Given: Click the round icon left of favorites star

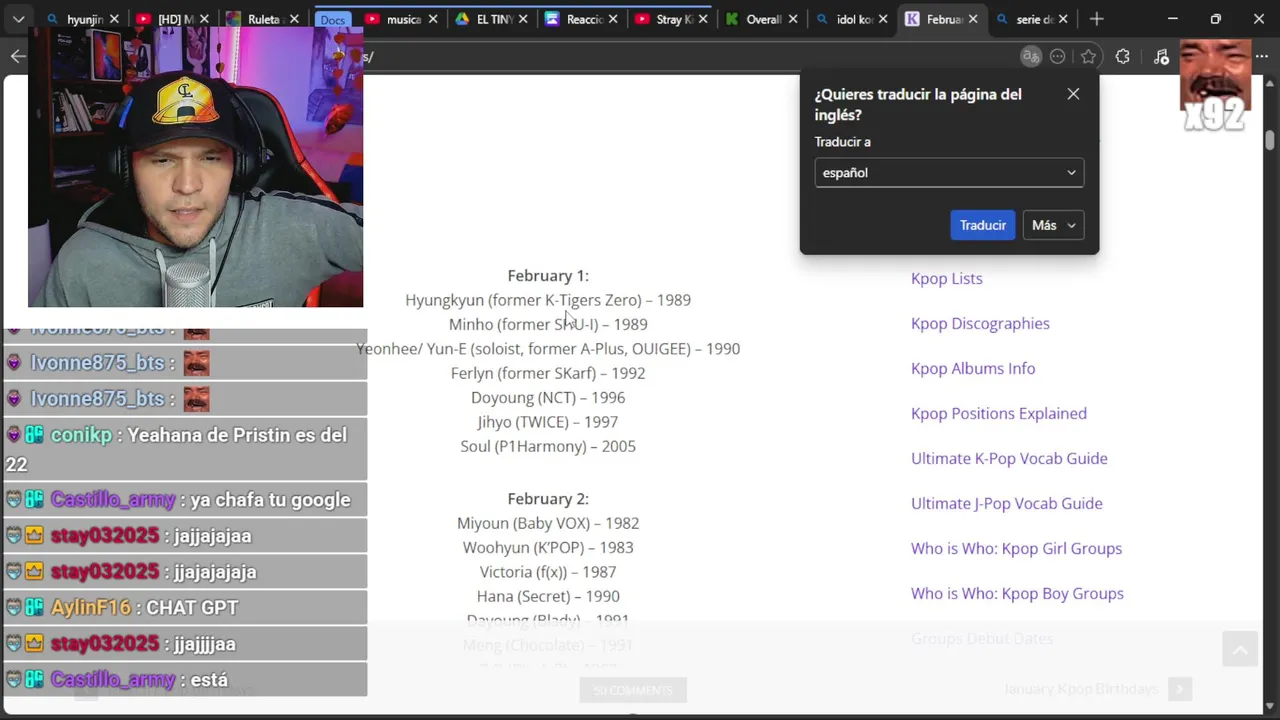Looking at the screenshot, I should pyautogui.click(x=1058, y=57).
